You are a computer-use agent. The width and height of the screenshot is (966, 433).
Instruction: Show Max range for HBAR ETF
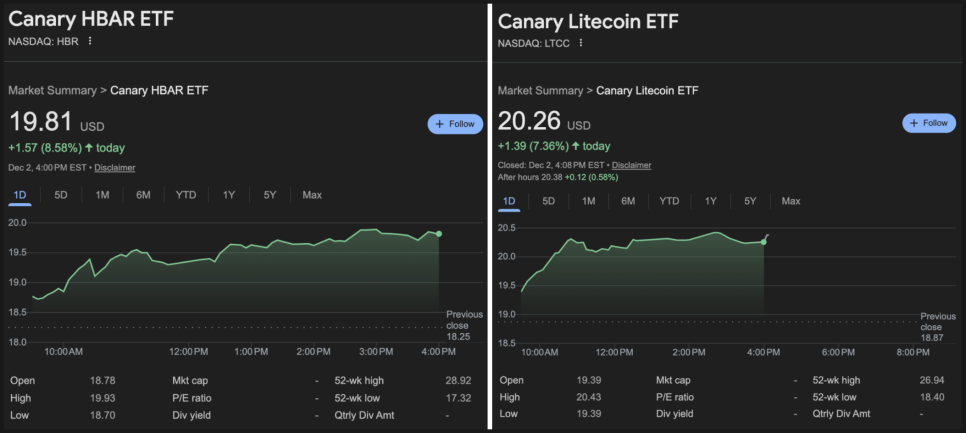point(312,194)
